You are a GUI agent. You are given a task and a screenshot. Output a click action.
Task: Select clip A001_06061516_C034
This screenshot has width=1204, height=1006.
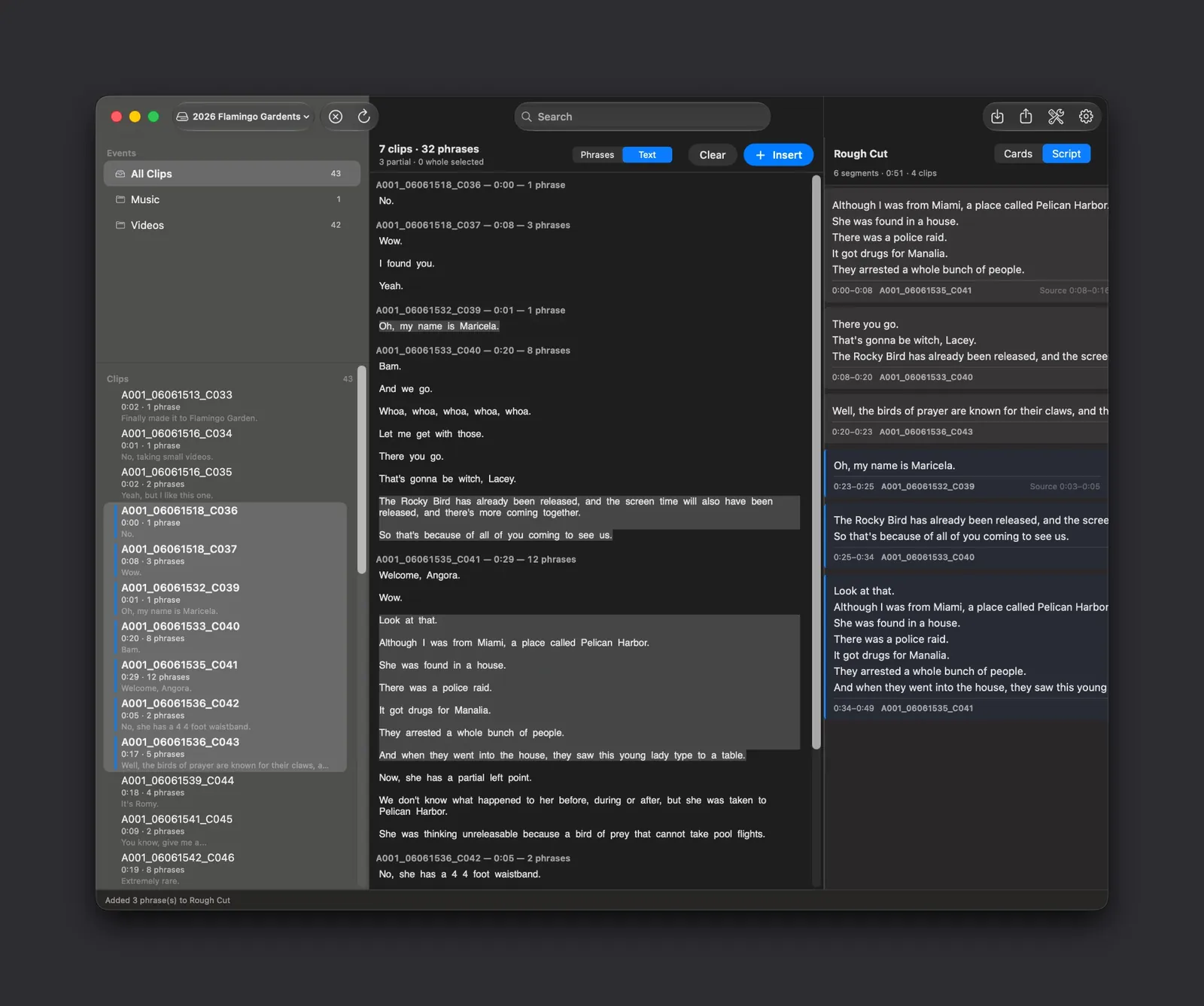(x=226, y=445)
